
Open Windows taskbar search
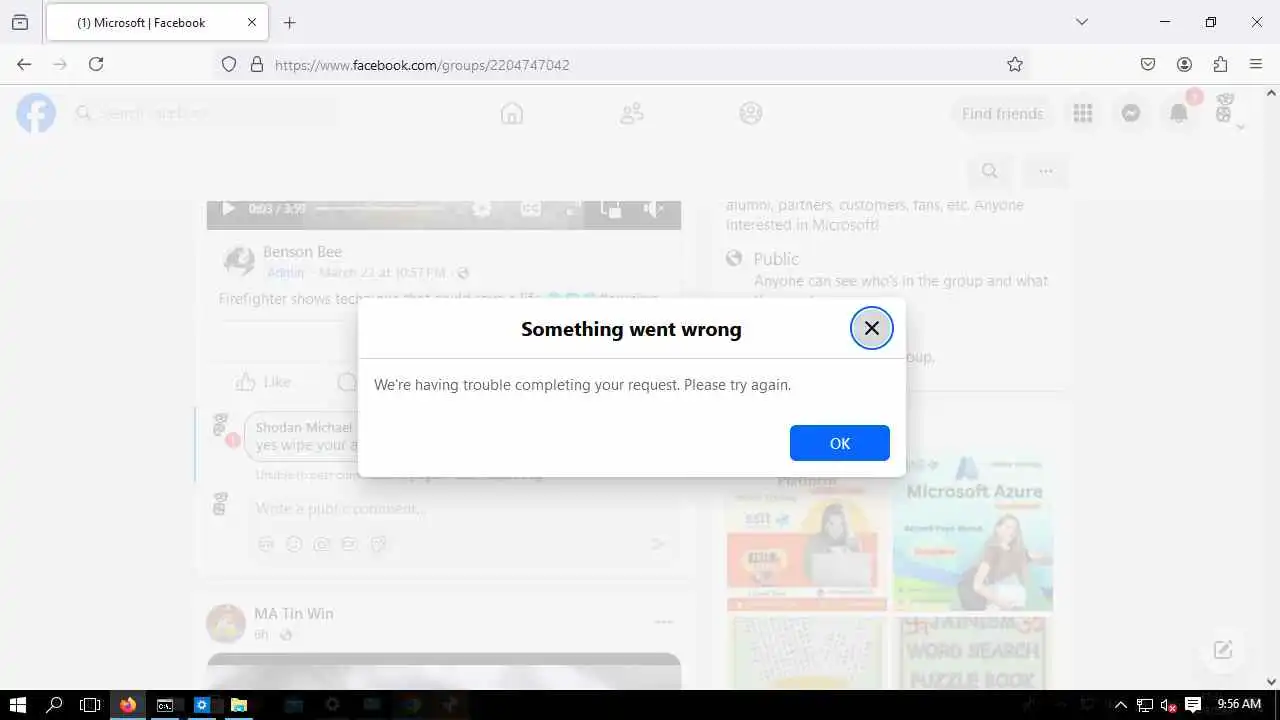click(54, 705)
